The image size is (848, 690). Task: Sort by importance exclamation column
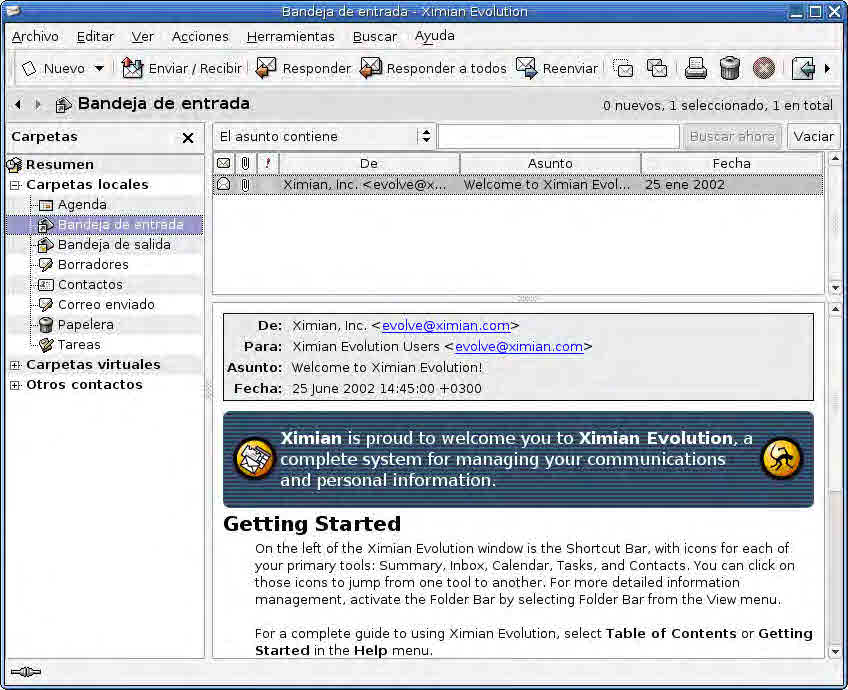point(267,163)
